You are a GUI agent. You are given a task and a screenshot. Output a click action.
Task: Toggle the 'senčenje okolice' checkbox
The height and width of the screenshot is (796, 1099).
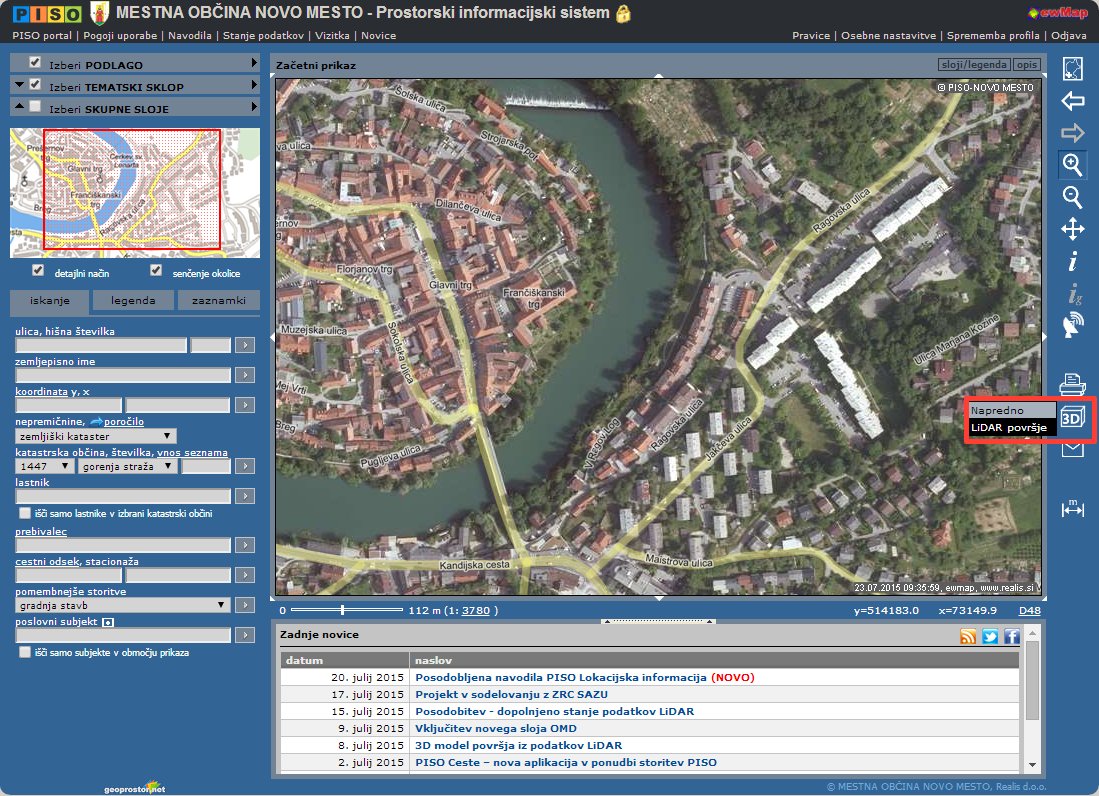pyautogui.click(x=156, y=271)
